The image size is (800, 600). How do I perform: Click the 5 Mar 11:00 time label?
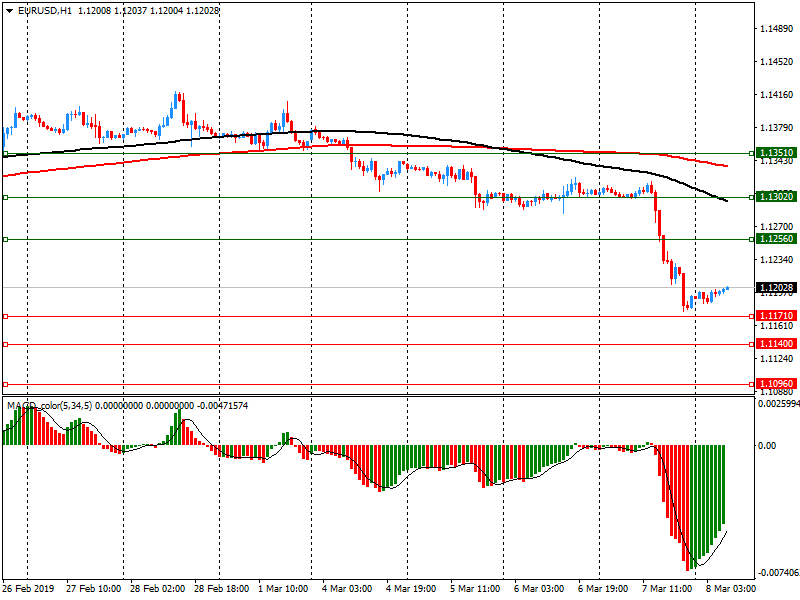click(x=475, y=589)
